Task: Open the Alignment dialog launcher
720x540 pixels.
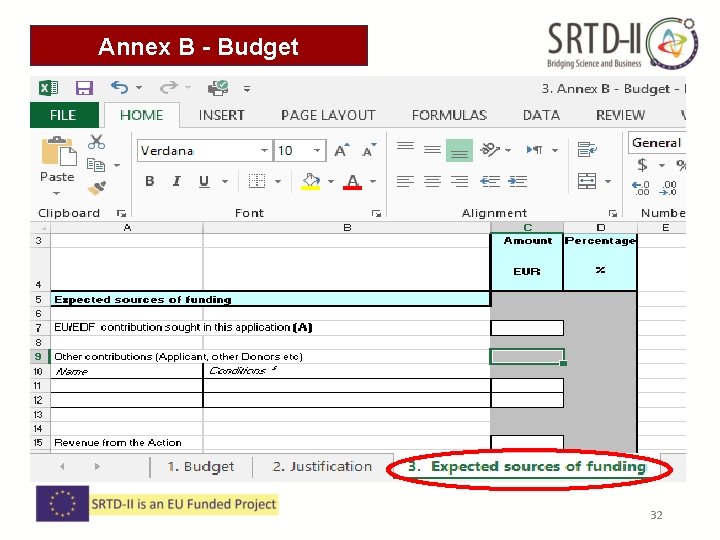Action: [613, 213]
